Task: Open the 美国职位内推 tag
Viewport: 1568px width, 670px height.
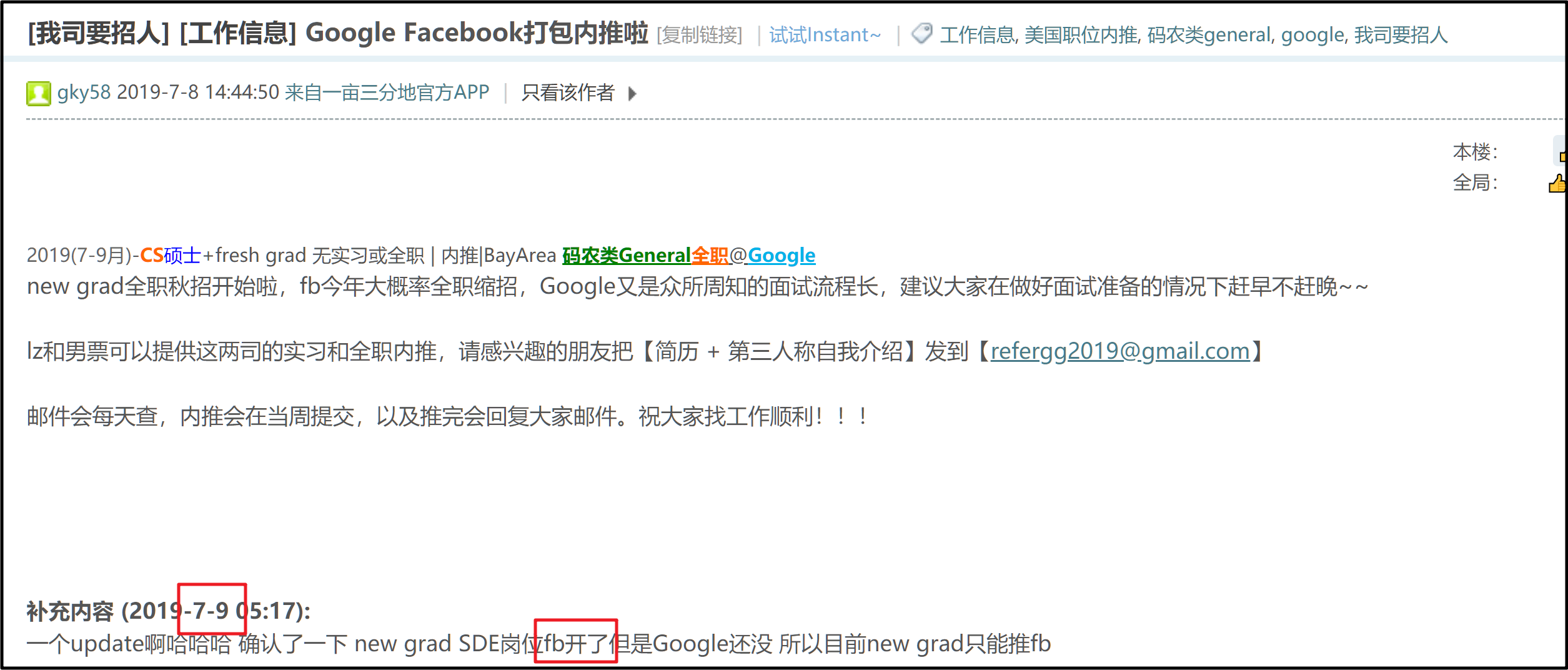Action: coord(1081,35)
